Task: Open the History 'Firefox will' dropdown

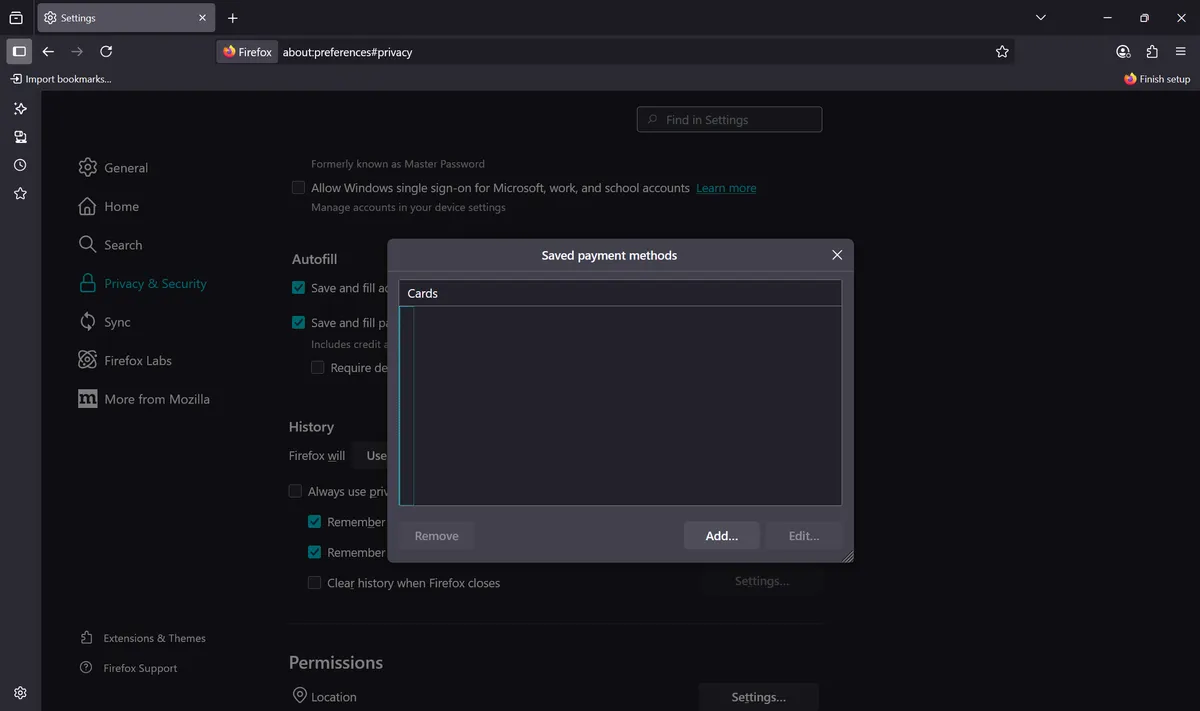Action: (372, 456)
